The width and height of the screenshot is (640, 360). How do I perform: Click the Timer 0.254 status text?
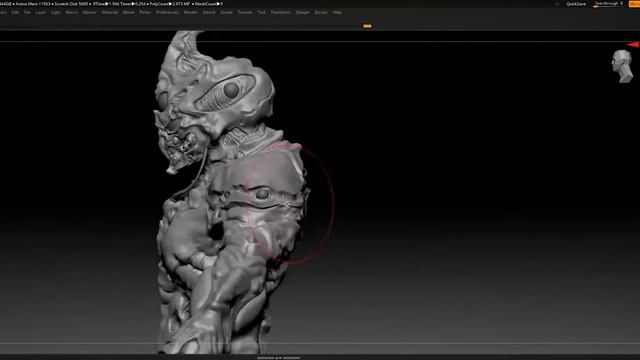(133, 4)
